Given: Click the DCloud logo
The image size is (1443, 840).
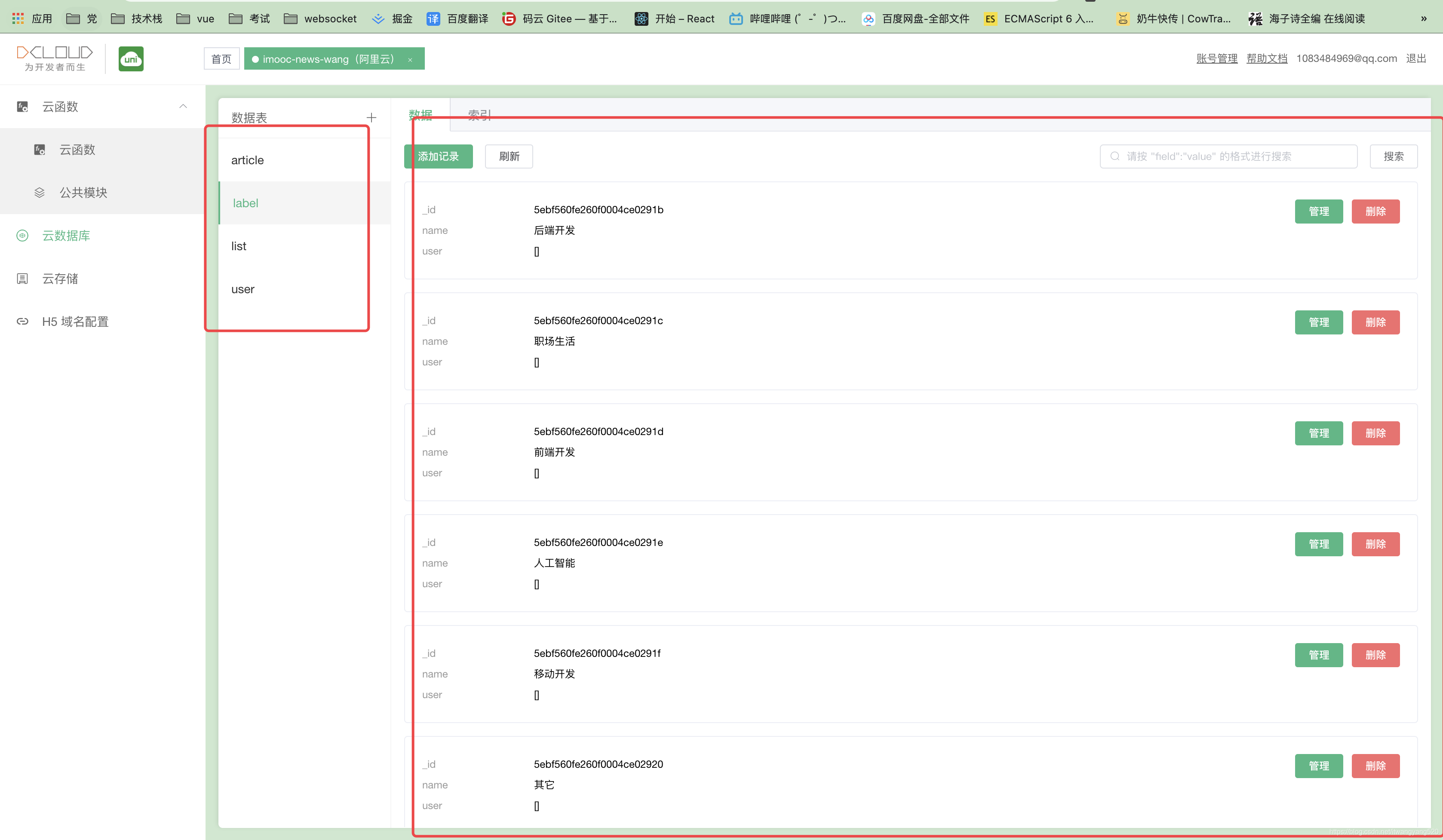Looking at the screenshot, I should coord(55,58).
